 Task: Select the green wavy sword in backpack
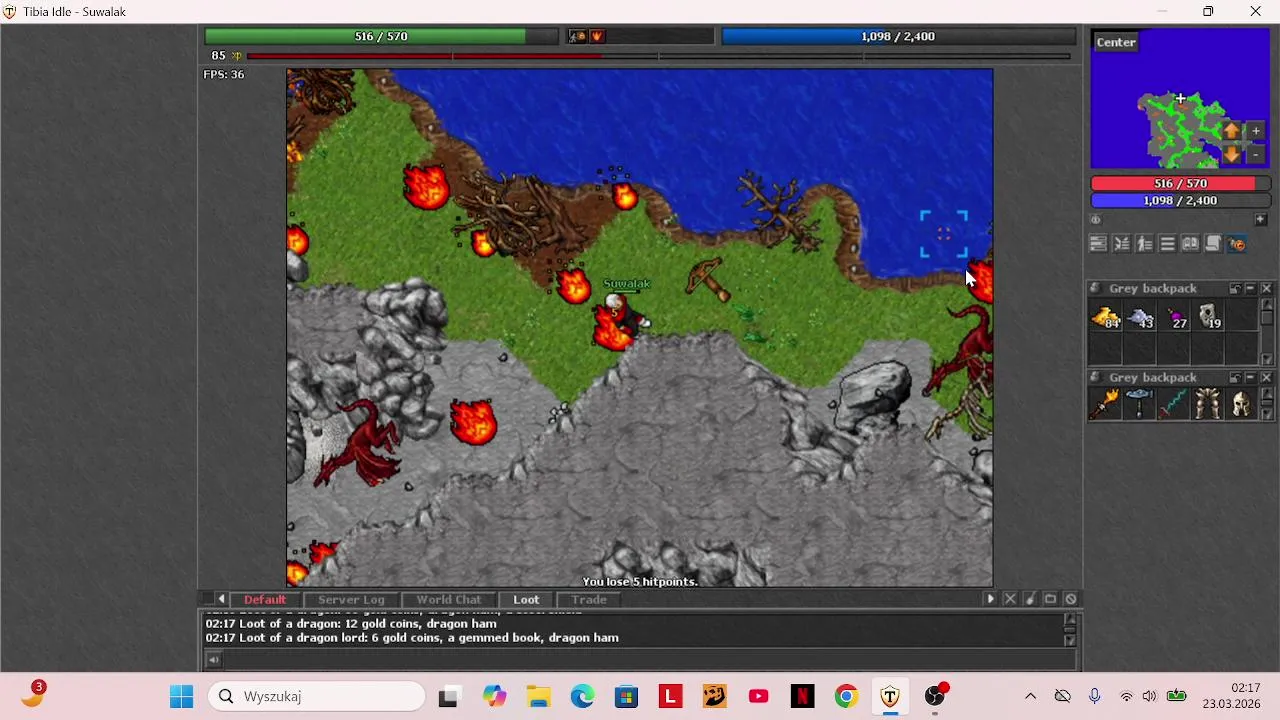coord(1174,404)
